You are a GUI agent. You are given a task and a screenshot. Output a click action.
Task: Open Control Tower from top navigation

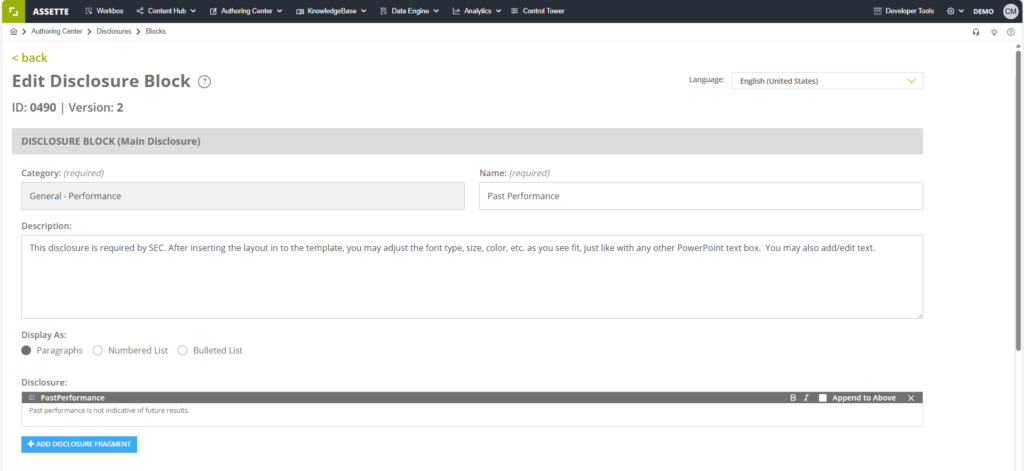(536, 11)
